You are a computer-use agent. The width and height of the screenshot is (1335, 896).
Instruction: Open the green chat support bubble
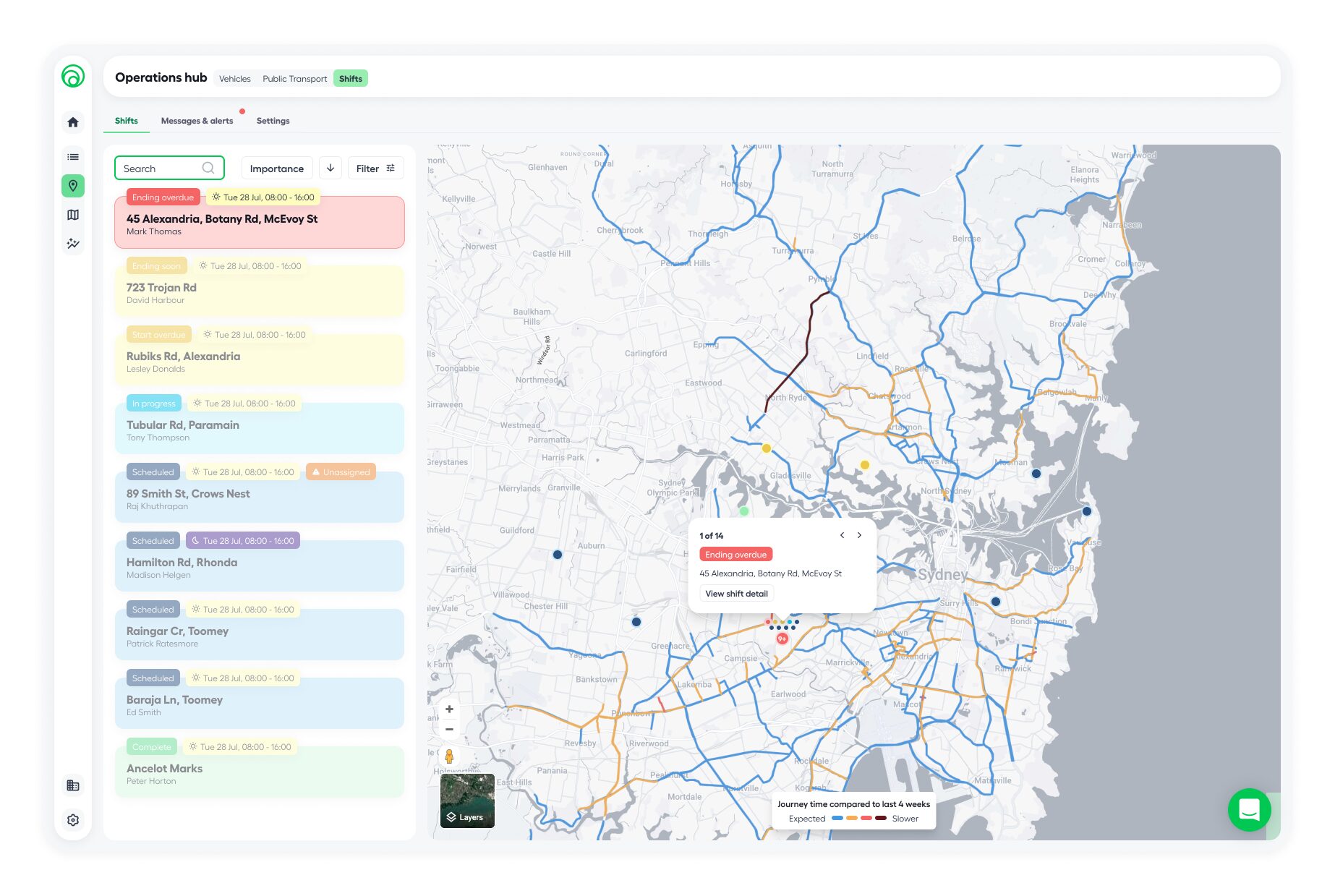1249,809
